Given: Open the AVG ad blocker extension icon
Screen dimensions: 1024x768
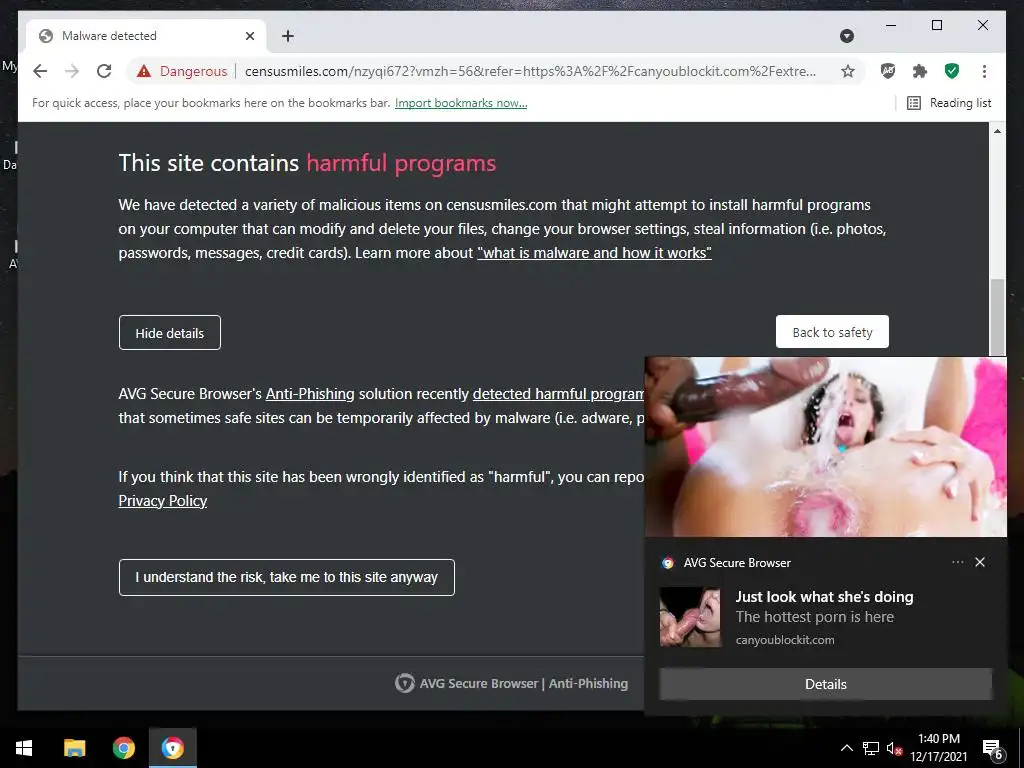Looking at the screenshot, I should click(888, 71).
